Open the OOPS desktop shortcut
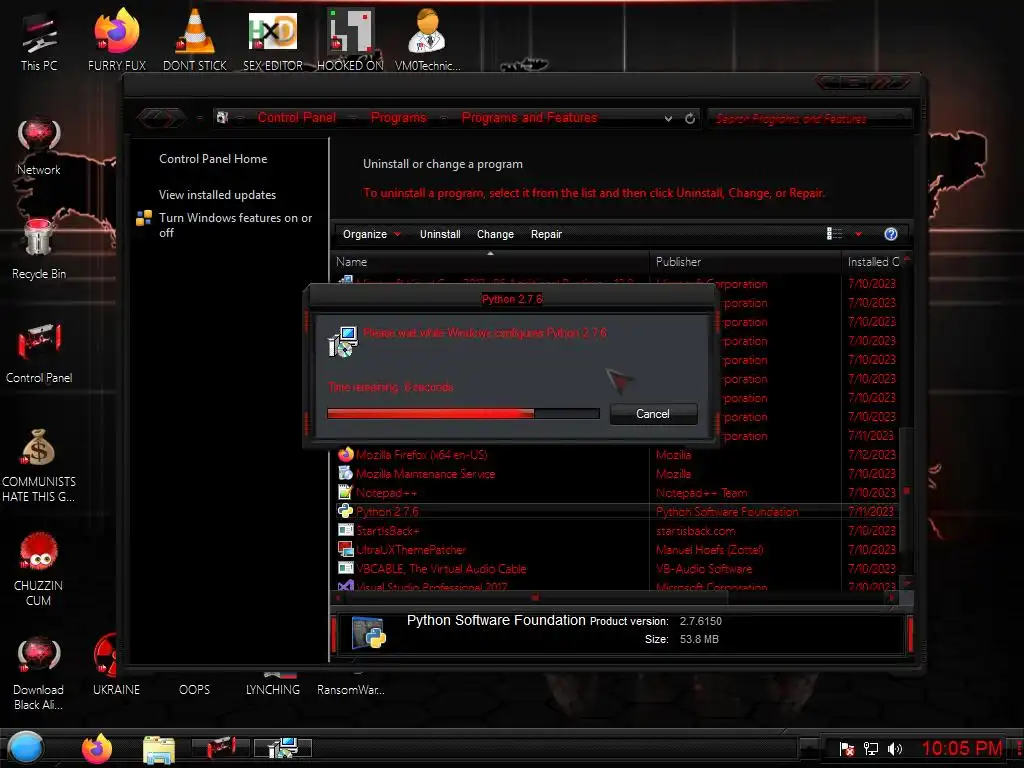Viewport: 1024px width, 768px height. click(x=195, y=689)
